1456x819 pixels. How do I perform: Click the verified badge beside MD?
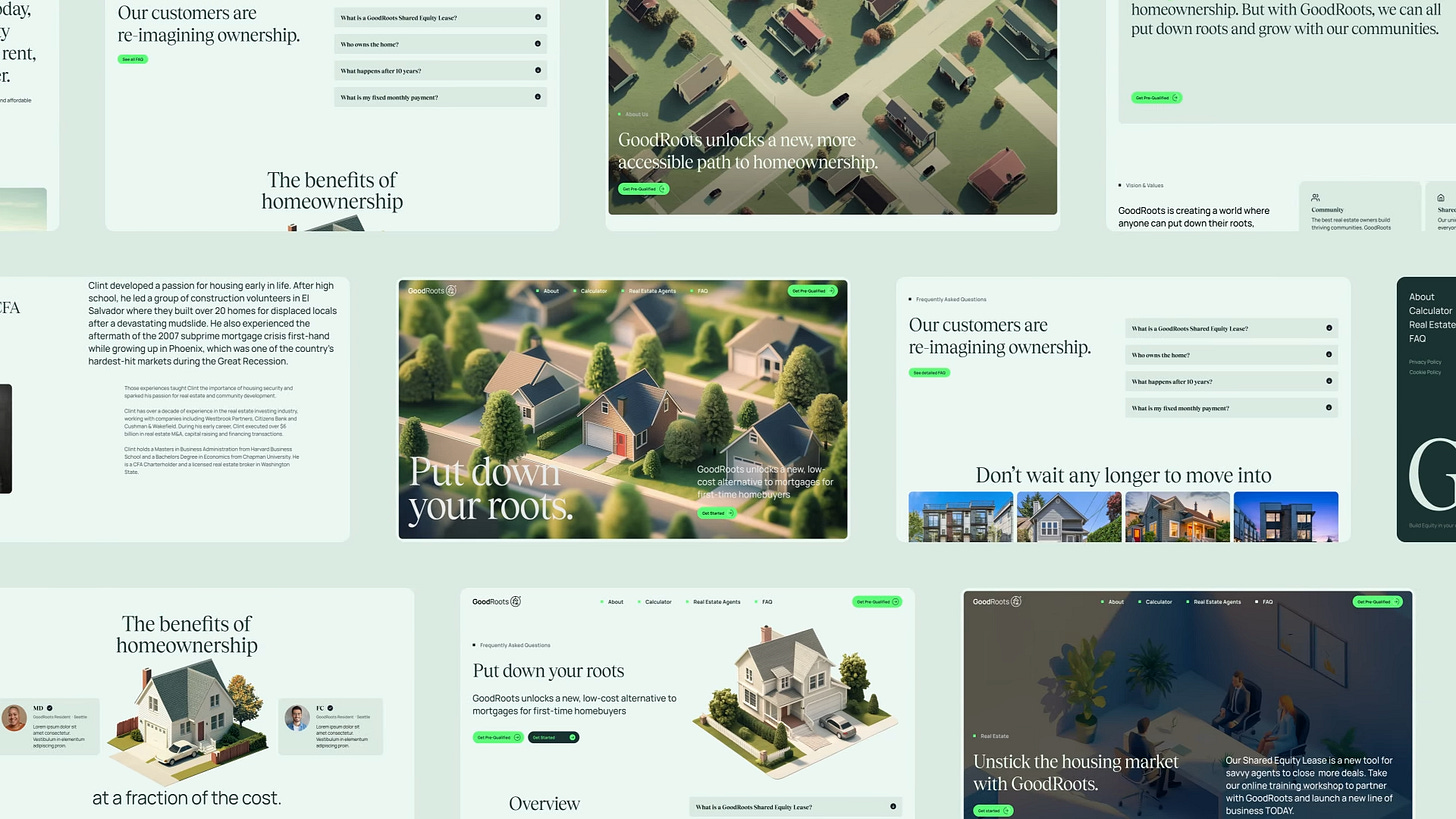pyautogui.click(x=50, y=708)
